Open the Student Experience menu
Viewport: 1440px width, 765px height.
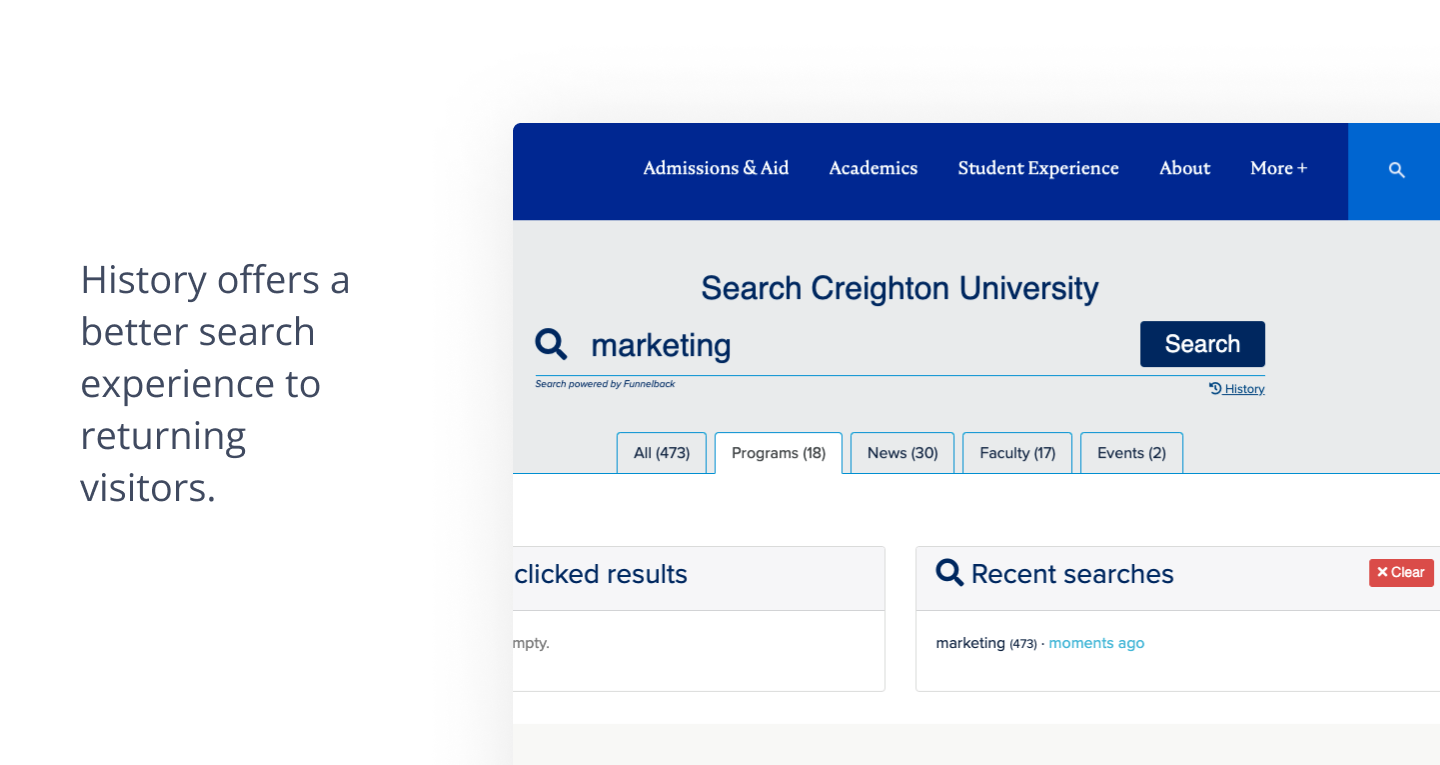1038,168
